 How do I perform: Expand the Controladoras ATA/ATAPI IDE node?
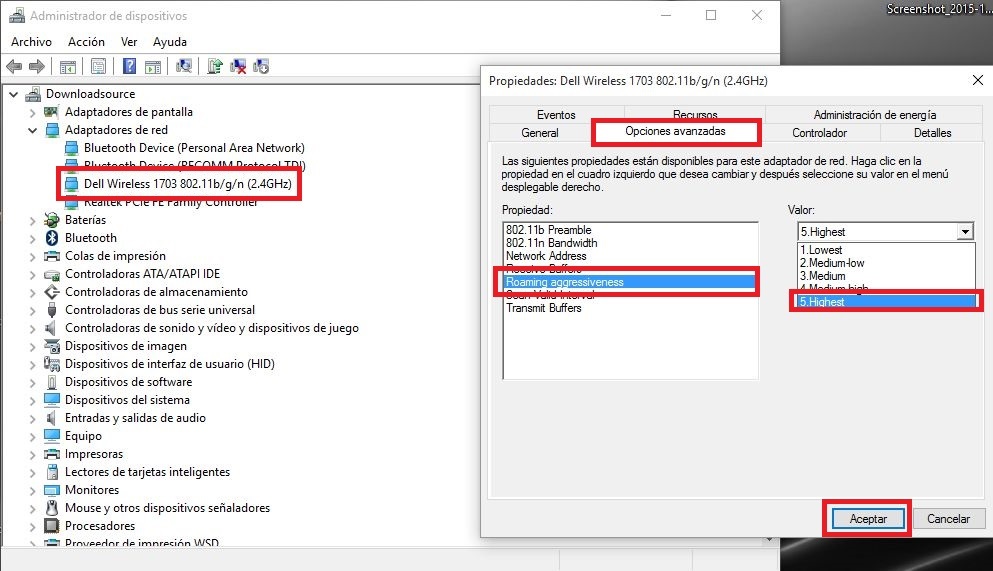[x=32, y=275]
